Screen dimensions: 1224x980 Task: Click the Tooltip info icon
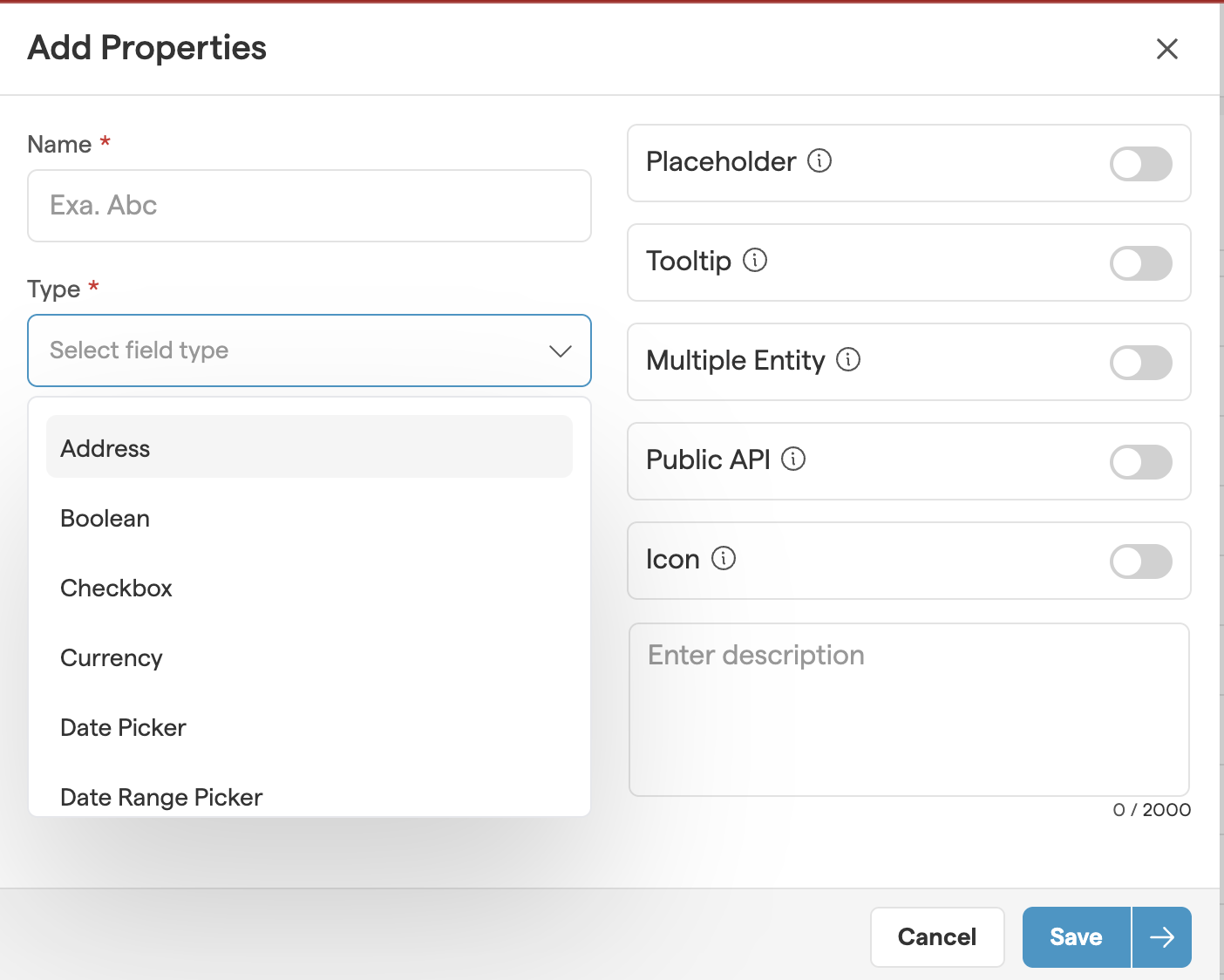[x=754, y=261]
